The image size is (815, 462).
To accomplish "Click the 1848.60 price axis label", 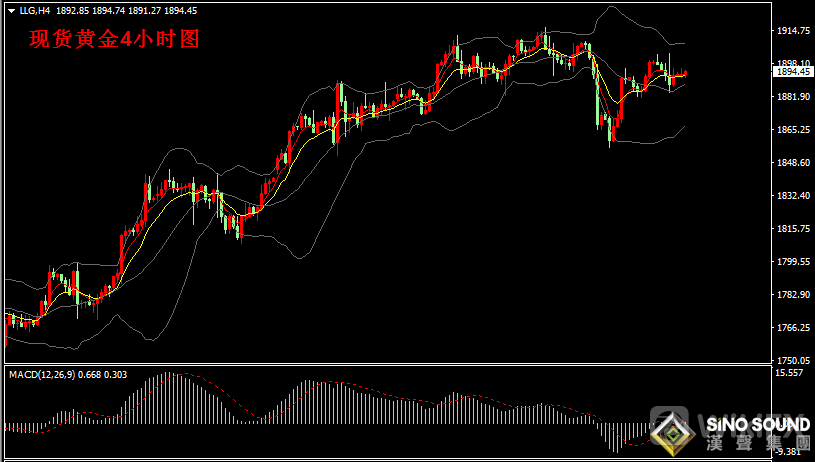I will point(793,163).
